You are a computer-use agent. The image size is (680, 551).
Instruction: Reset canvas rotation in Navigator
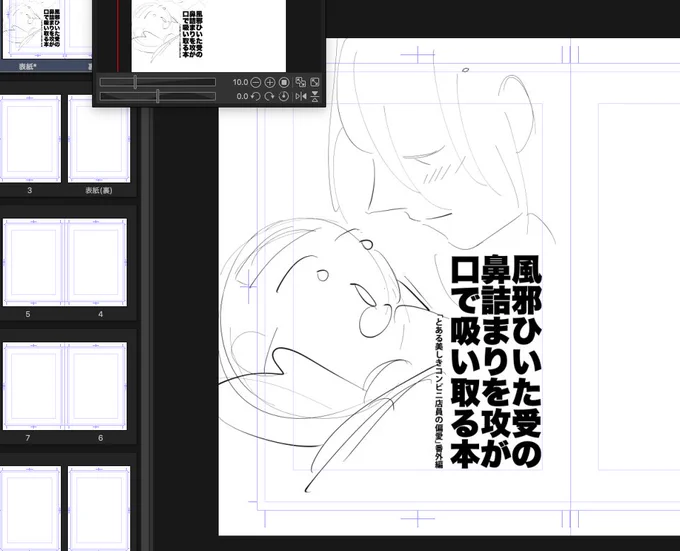[284, 96]
